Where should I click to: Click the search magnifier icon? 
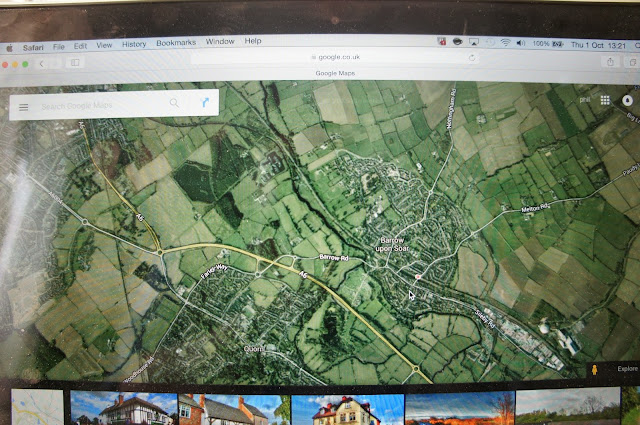pos(174,103)
